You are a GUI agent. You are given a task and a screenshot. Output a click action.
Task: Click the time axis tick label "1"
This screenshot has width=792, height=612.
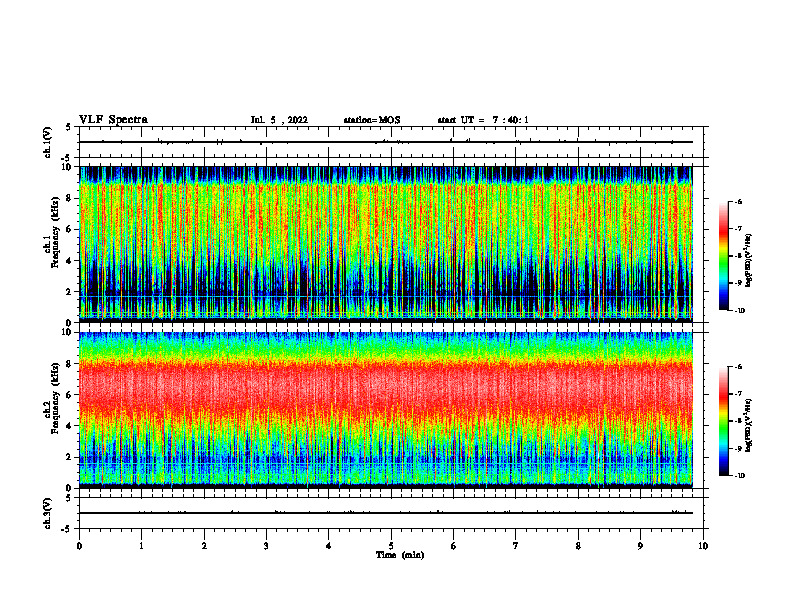pos(141,546)
